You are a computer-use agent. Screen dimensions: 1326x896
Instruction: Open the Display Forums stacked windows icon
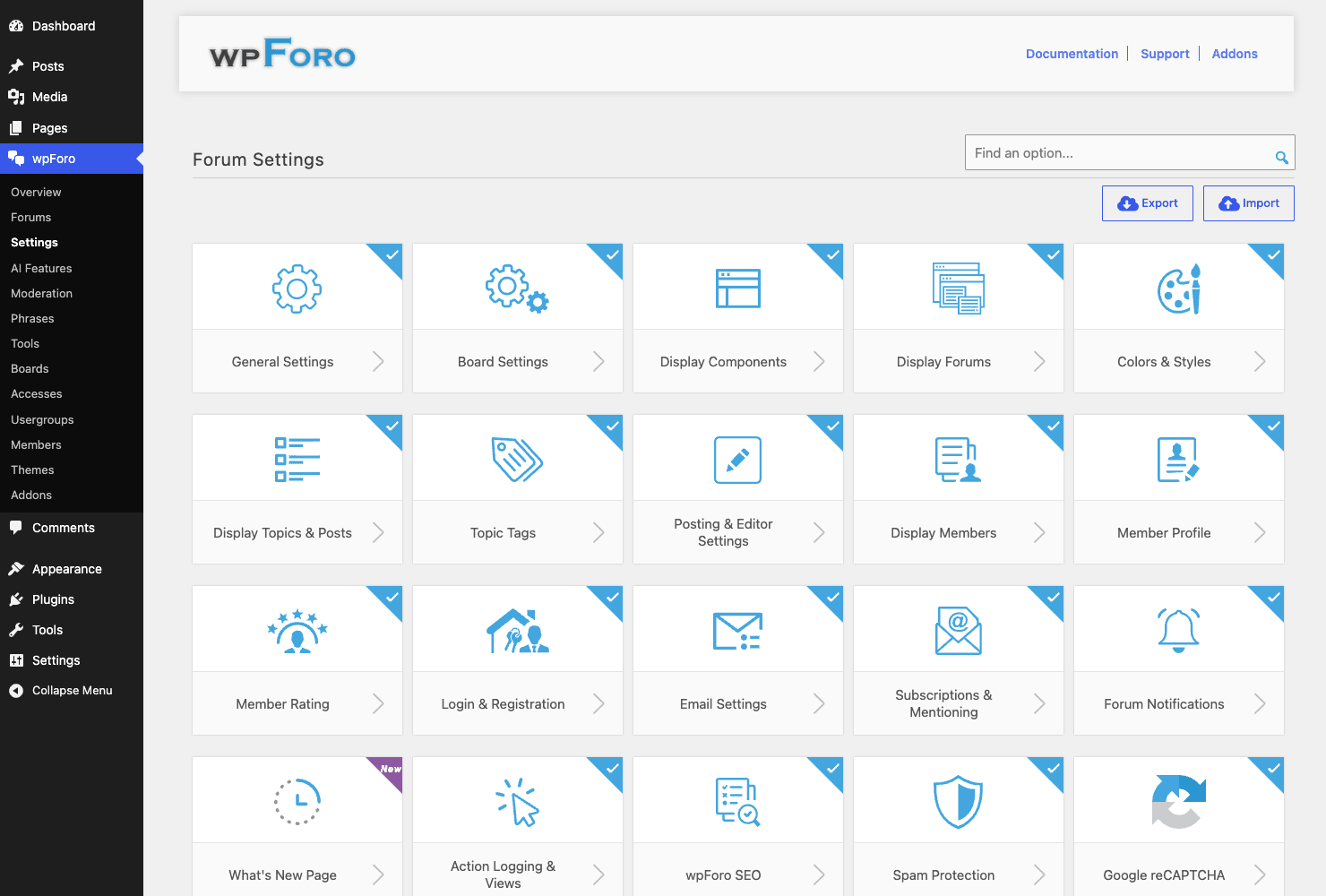coord(959,289)
